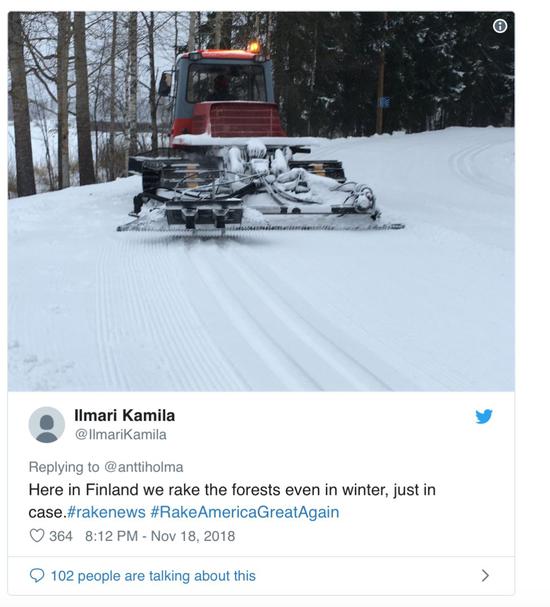
Task: Open Twitter via the blue bird logo
Action: 484,417
